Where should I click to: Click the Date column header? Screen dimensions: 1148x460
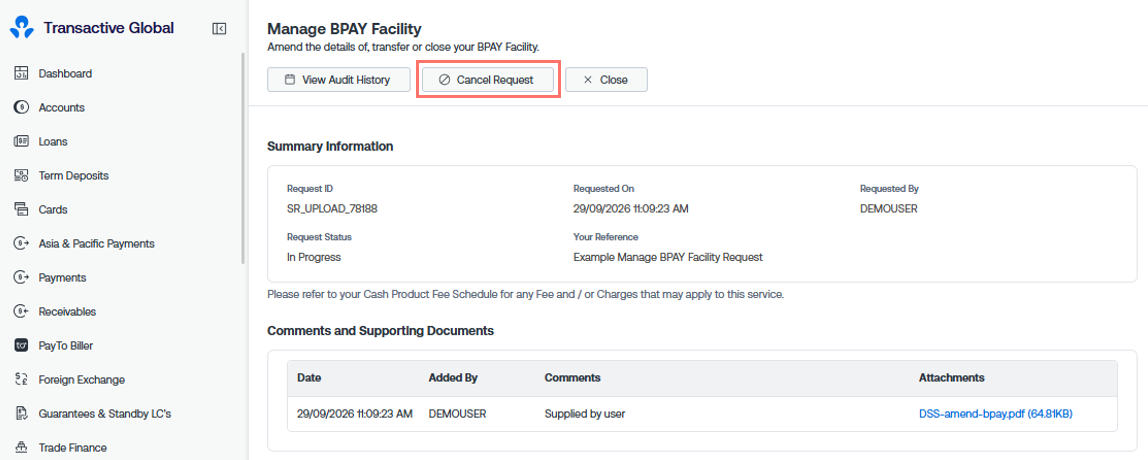point(309,378)
